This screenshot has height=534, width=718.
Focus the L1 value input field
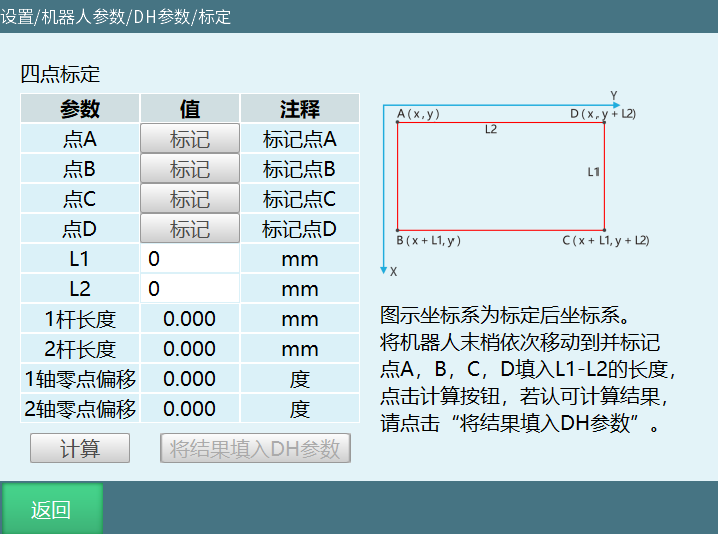click(190, 259)
